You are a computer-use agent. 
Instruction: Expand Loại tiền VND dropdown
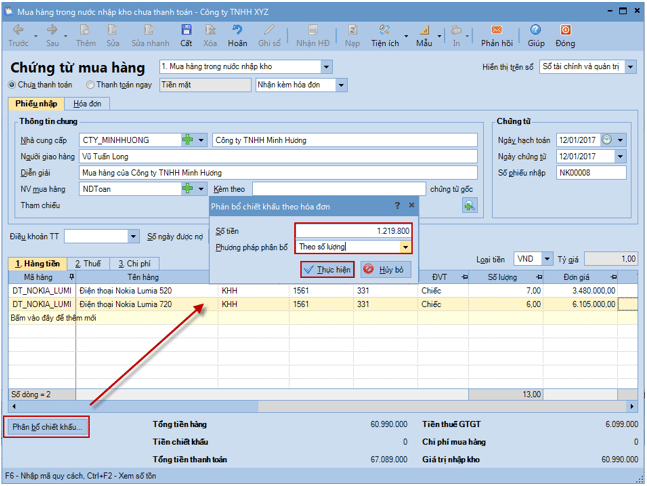click(547, 259)
